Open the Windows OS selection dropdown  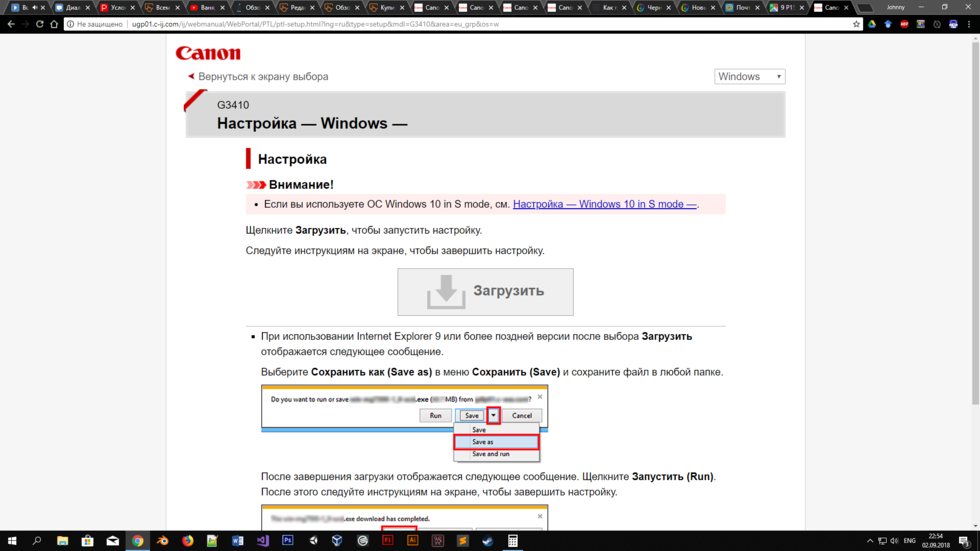[749, 77]
